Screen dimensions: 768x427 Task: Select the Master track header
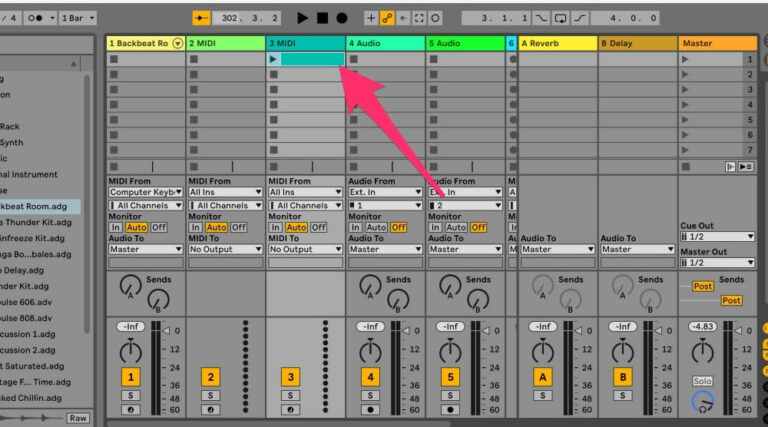(718, 44)
